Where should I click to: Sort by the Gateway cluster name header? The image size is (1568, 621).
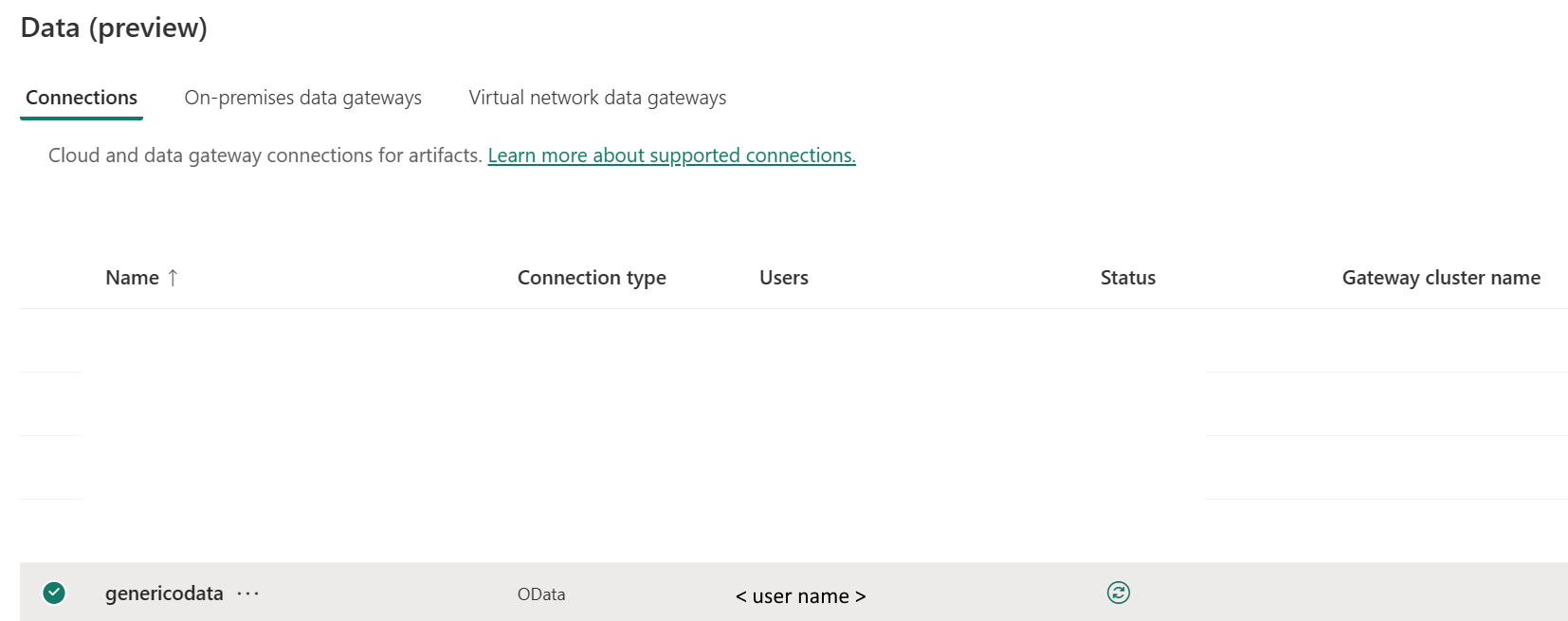coord(1441,278)
